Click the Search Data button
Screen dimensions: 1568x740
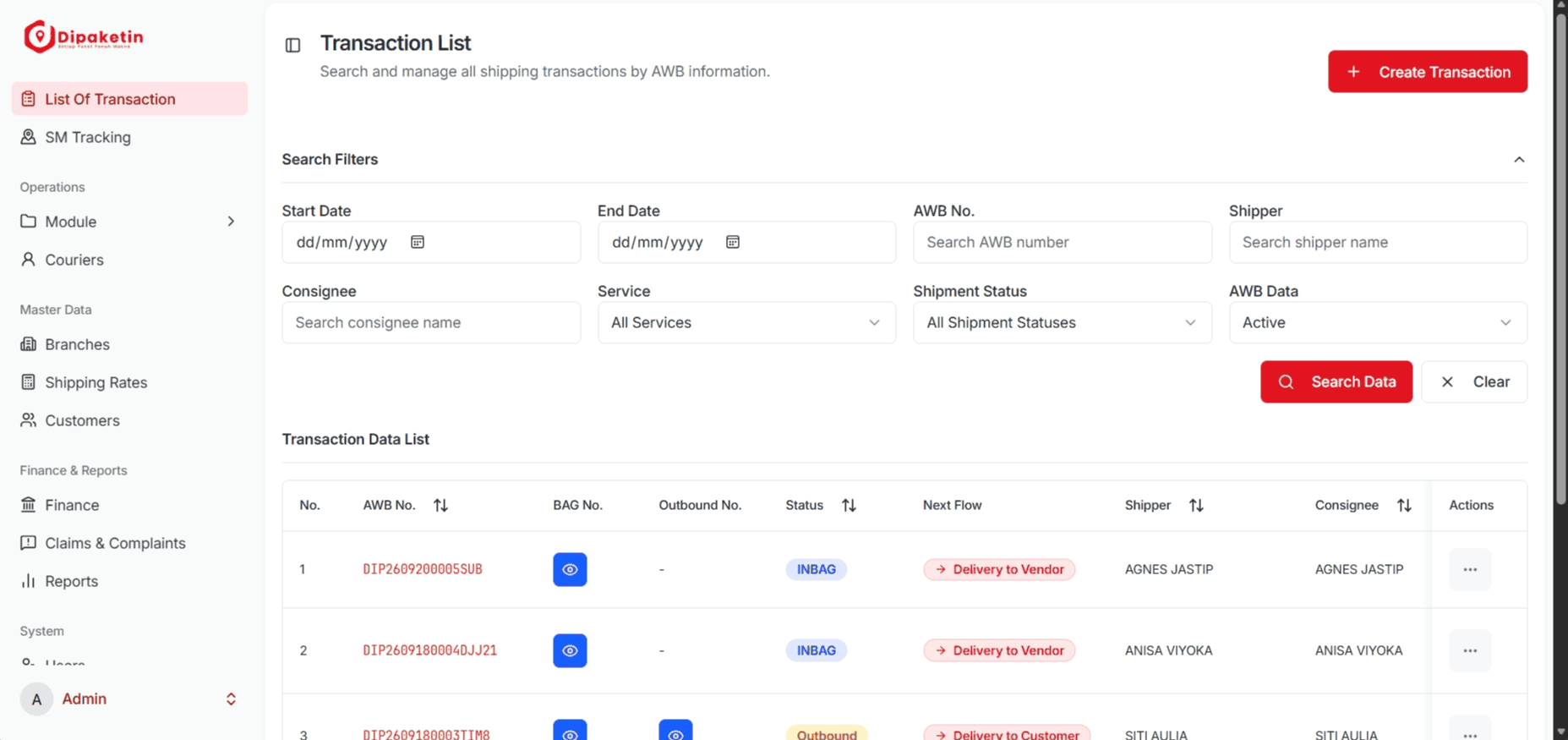[x=1336, y=381]
